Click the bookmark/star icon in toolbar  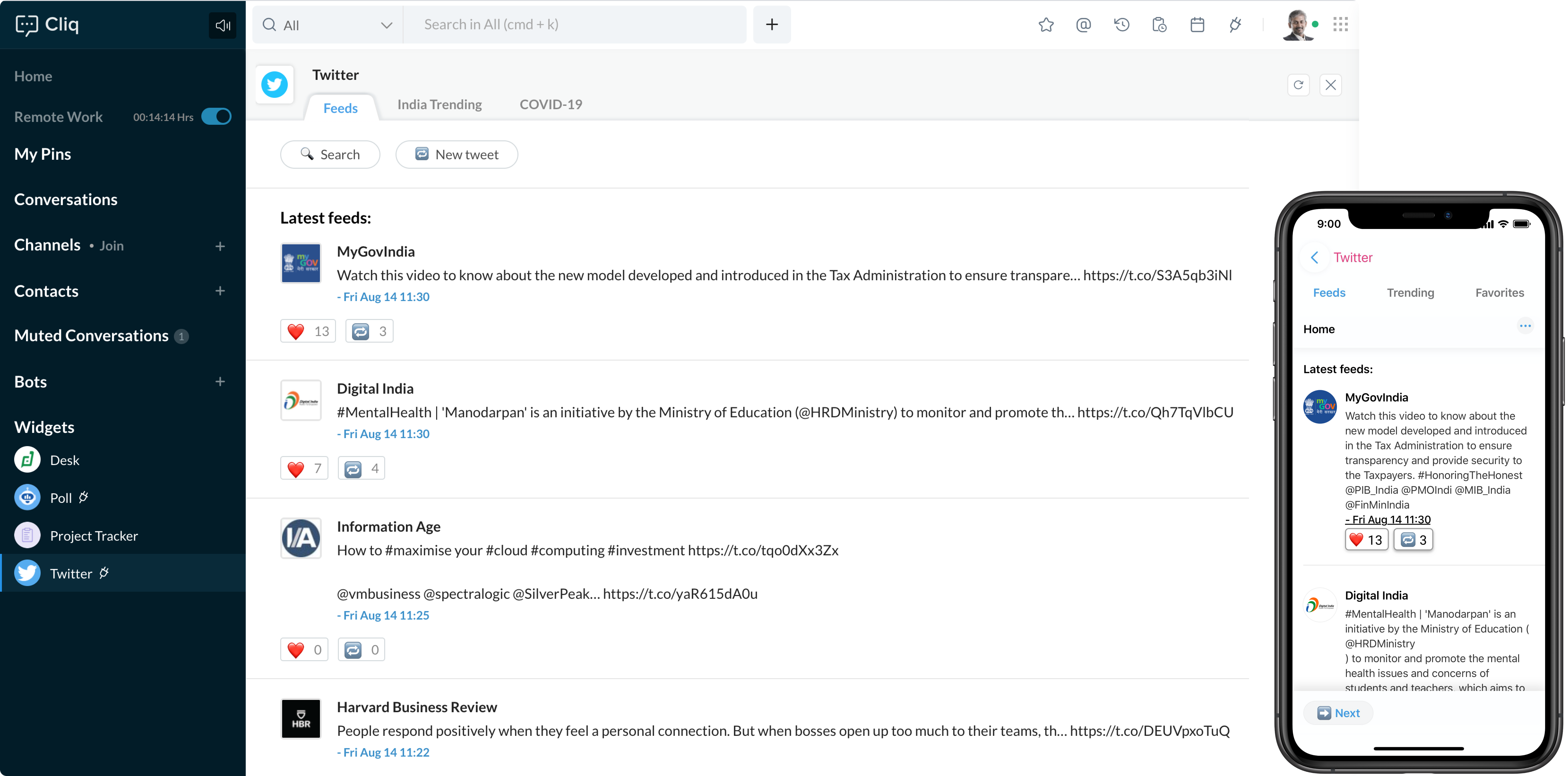[1046, 24]
